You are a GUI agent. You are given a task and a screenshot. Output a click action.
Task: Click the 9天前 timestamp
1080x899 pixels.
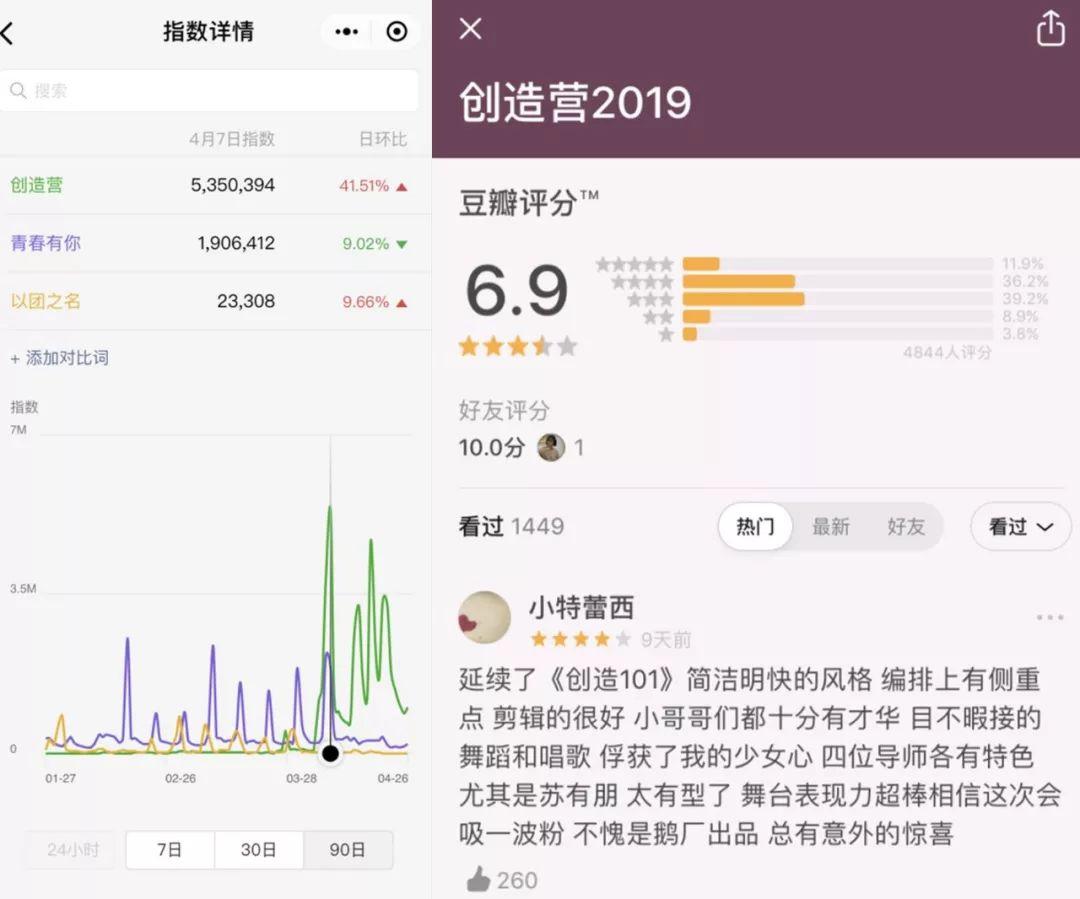click(x=666, y=640)
